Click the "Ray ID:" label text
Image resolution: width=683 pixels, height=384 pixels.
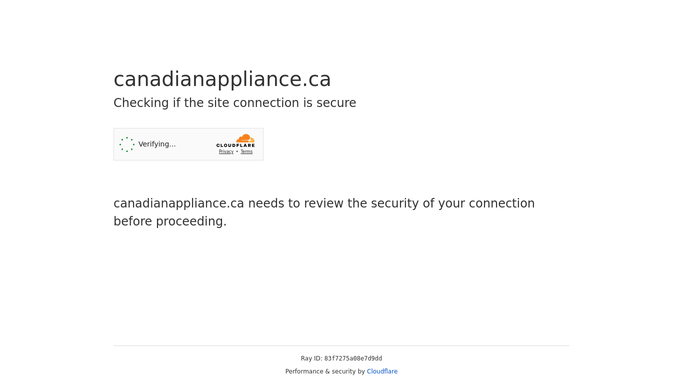pos(311,359)
